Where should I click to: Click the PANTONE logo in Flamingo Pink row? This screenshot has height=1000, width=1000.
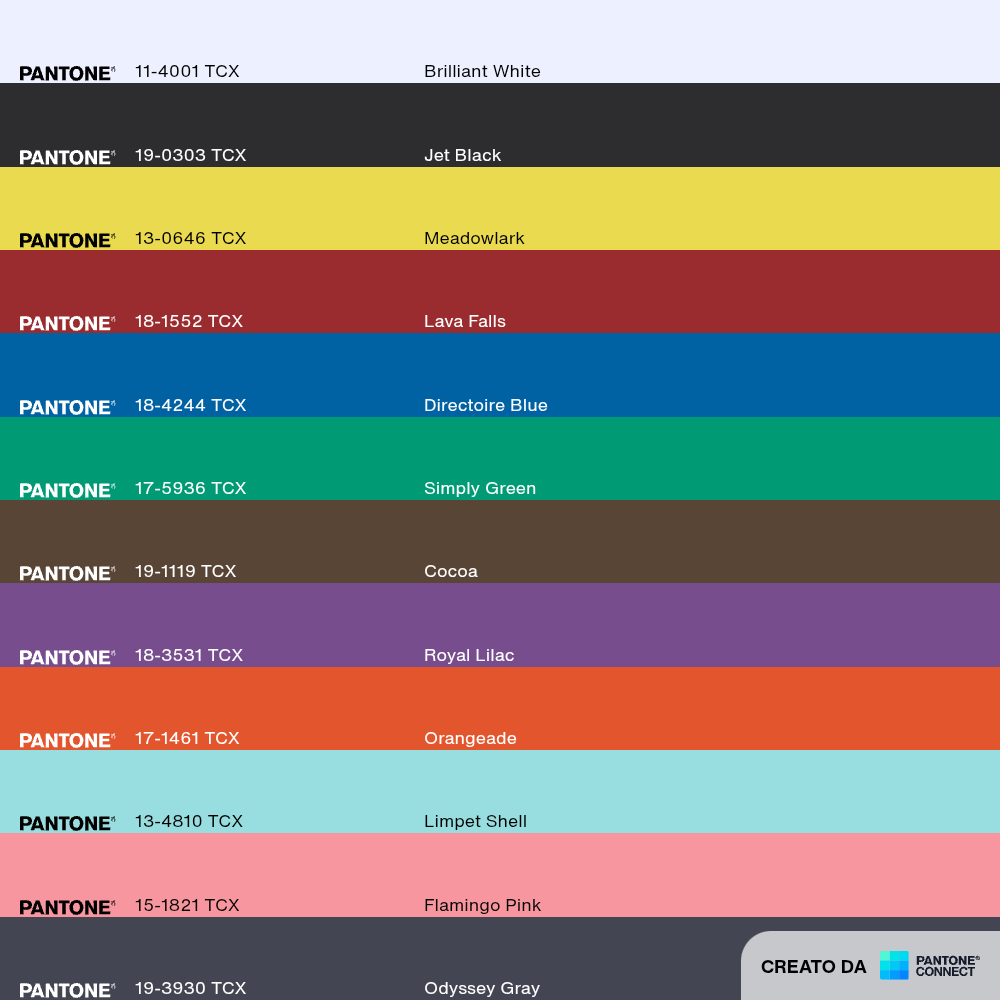click(68, 908)
